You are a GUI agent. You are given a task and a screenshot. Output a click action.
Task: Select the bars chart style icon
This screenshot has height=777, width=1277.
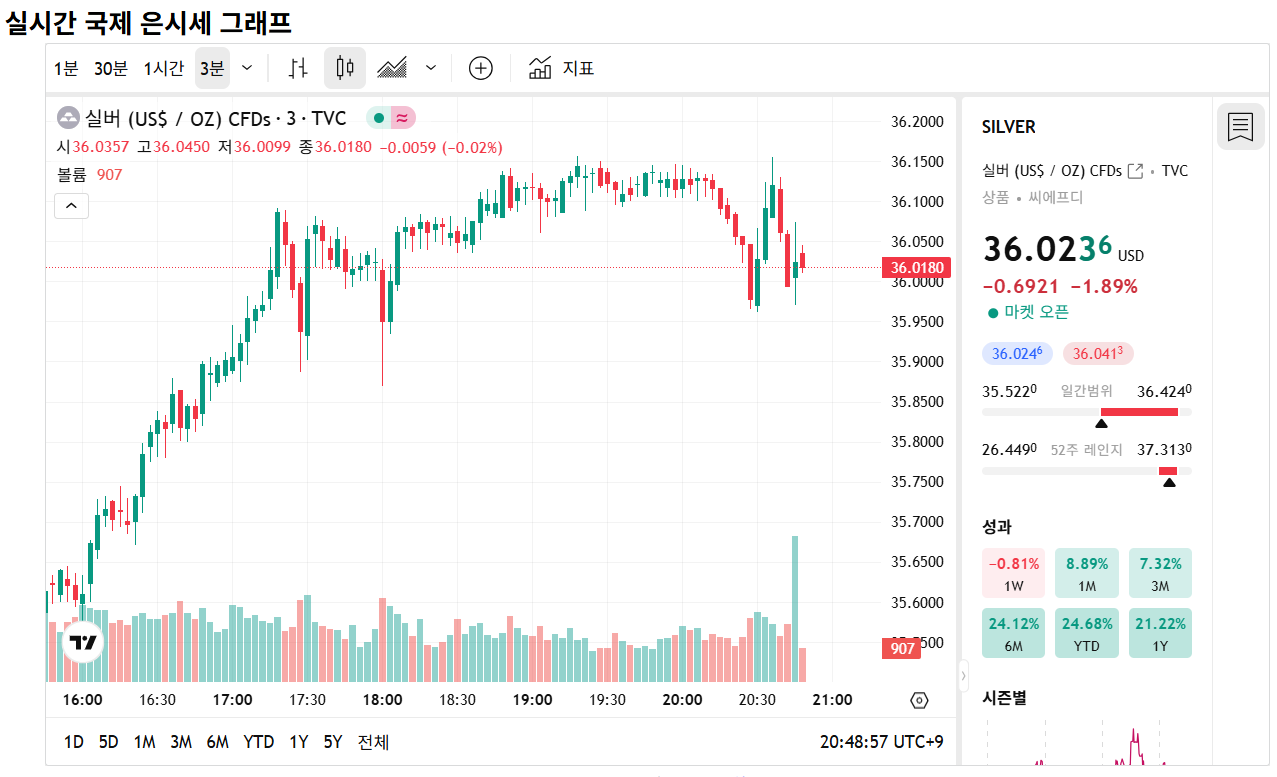click(298, 68)
